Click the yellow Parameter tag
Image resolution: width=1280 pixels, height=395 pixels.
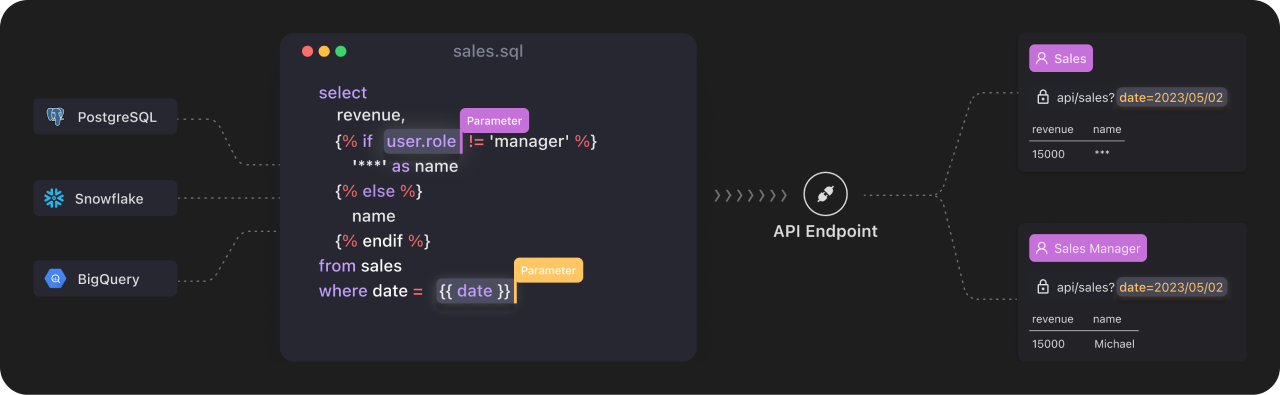coord(548,270)
